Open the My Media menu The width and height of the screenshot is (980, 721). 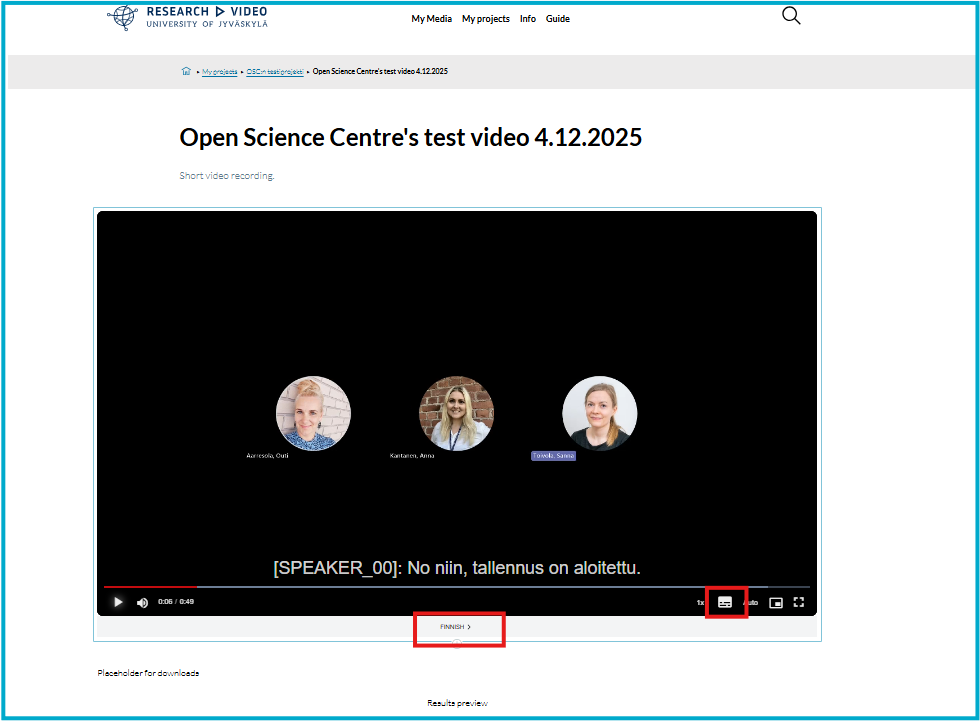coord(431,19)
